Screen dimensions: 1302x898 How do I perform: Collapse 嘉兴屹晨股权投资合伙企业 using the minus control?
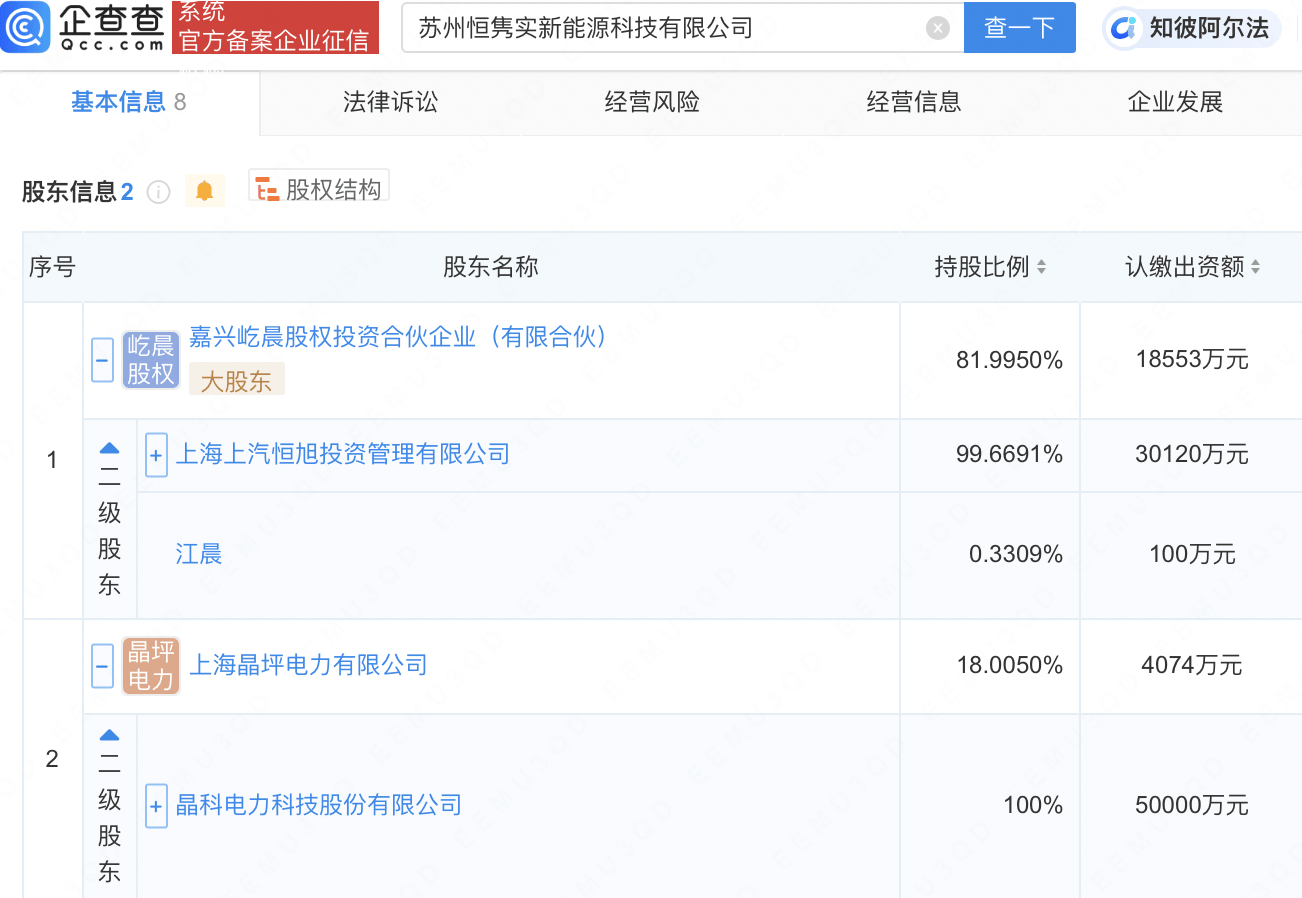(x=103, y=360)
